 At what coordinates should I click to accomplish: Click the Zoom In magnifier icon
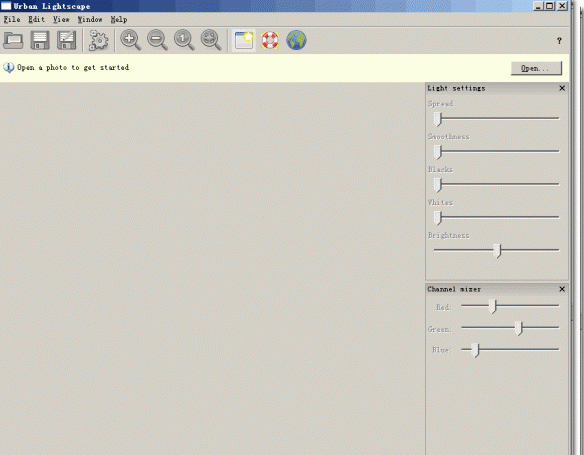pyautogui.click(x=130, y=40)
